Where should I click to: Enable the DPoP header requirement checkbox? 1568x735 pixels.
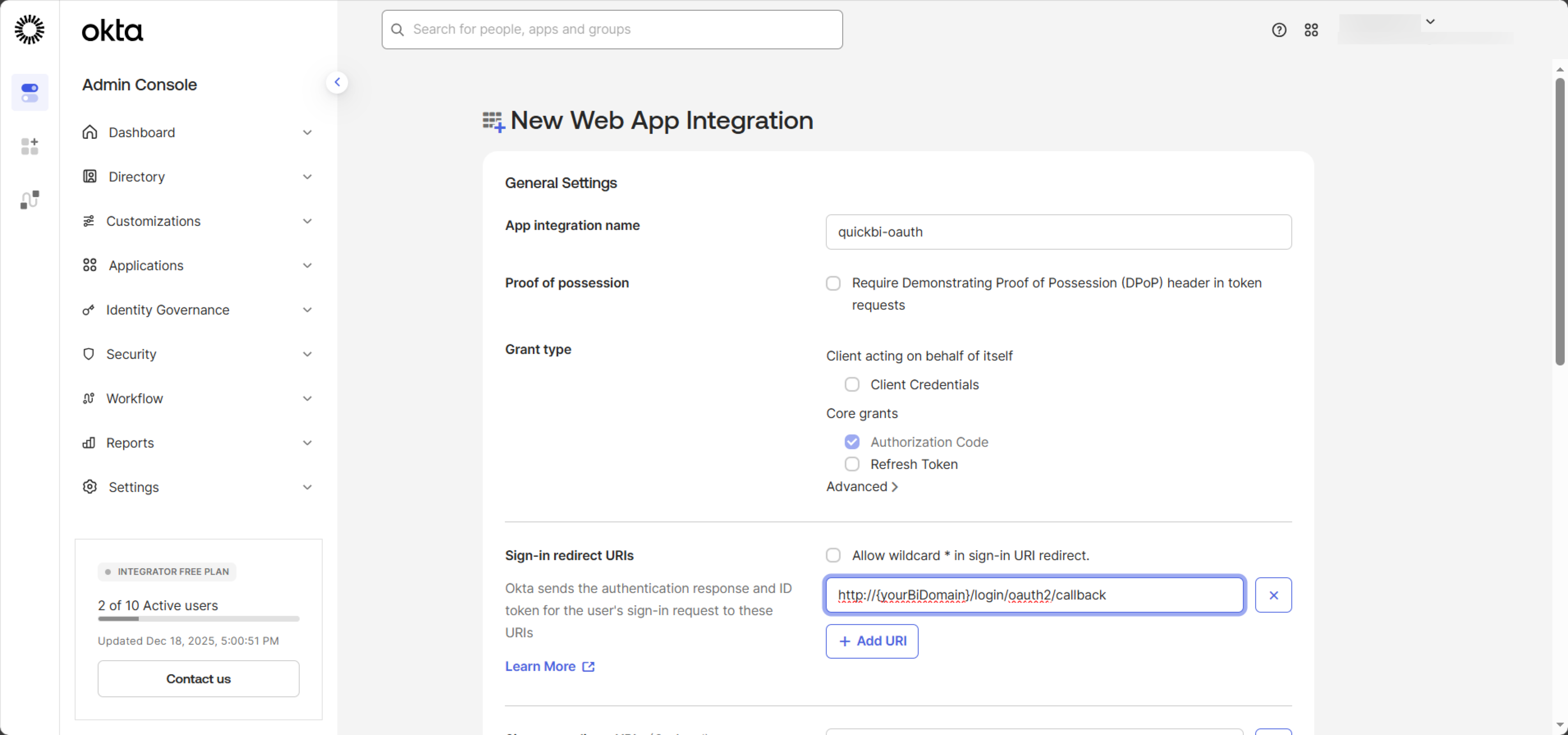(x=833, y=283)
